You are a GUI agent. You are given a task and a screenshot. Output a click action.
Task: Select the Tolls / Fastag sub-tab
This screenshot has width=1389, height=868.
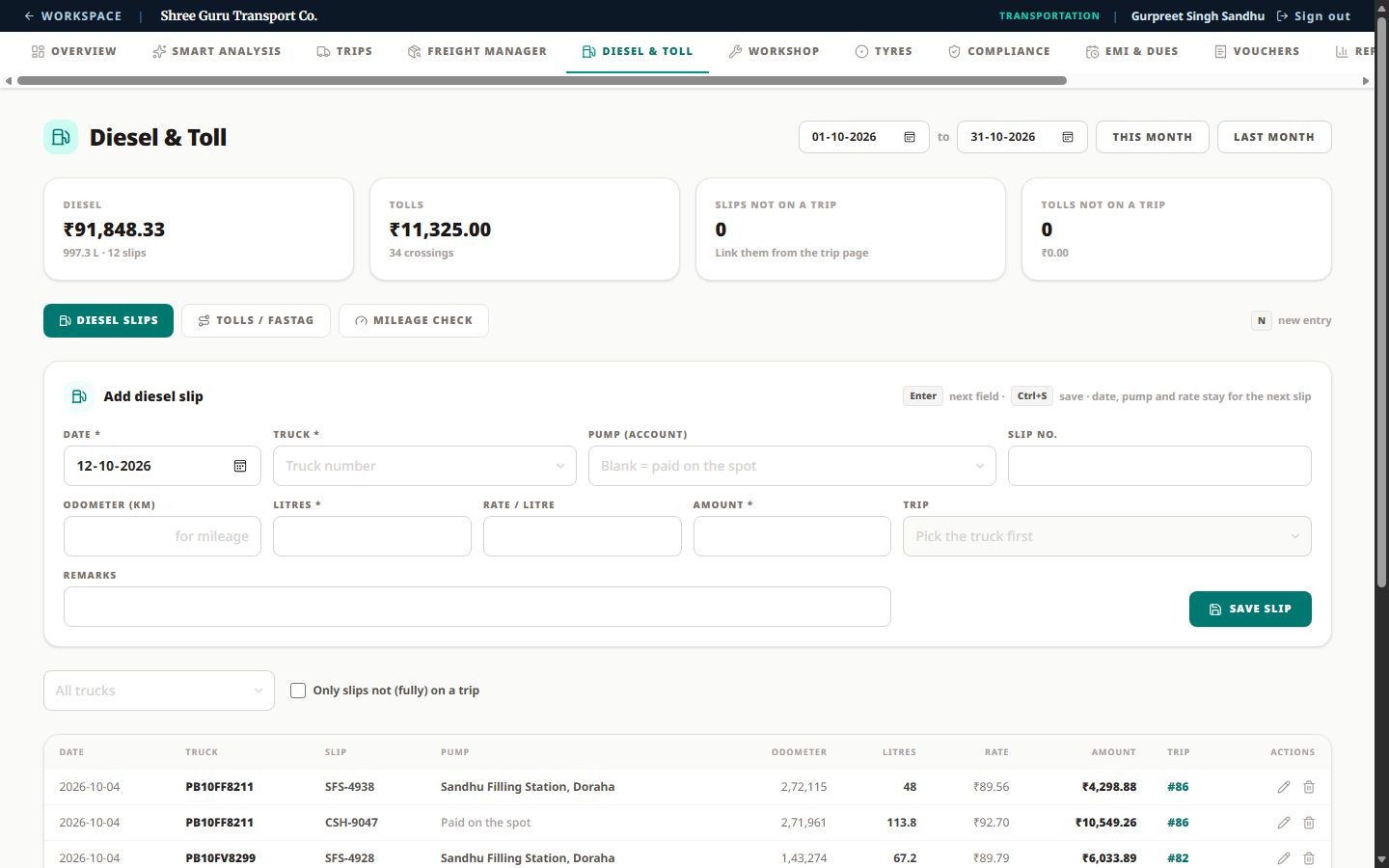(256, 320)
